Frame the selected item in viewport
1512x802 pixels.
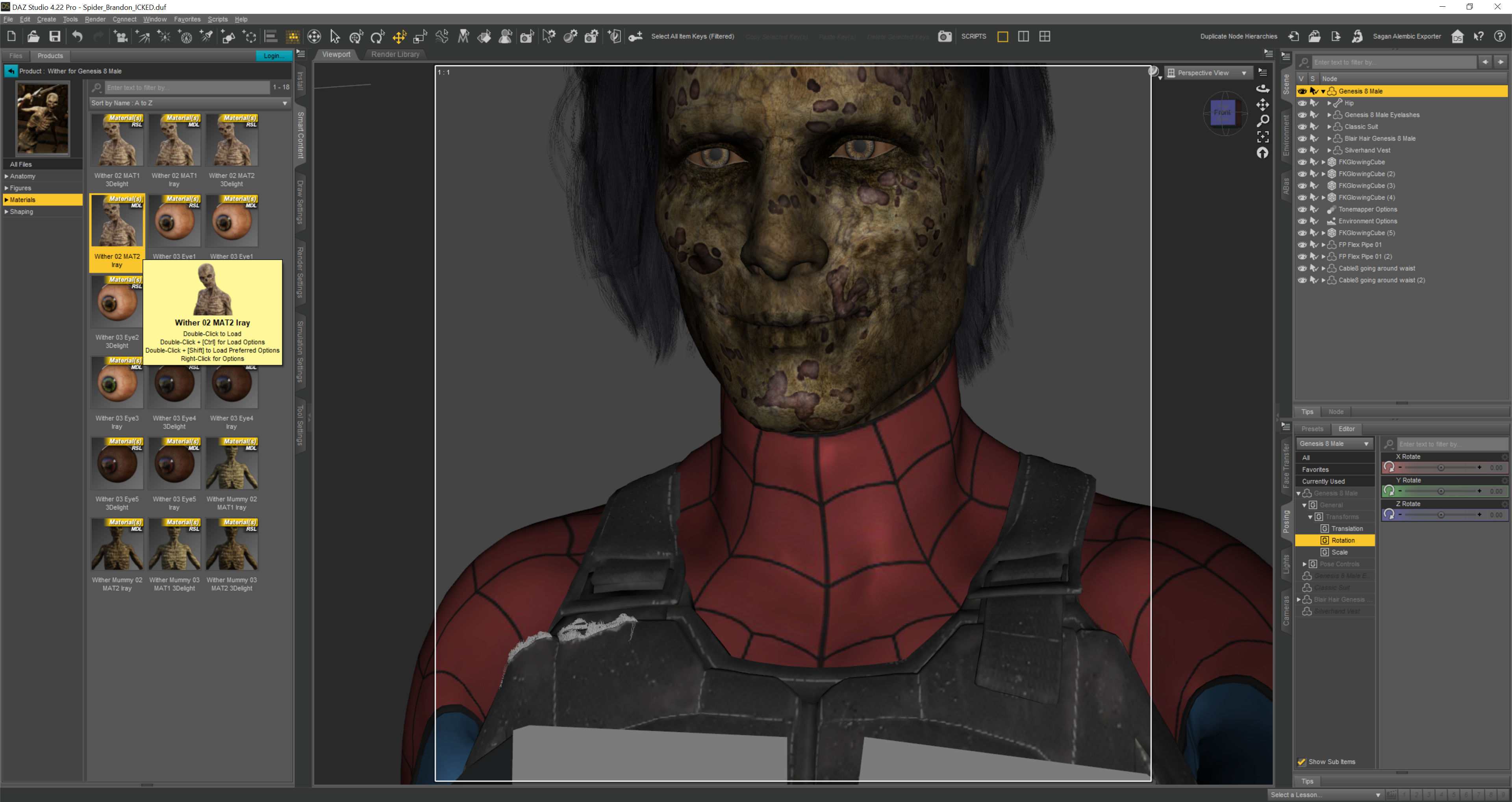pyautogui.click(x=1262, y=137)
